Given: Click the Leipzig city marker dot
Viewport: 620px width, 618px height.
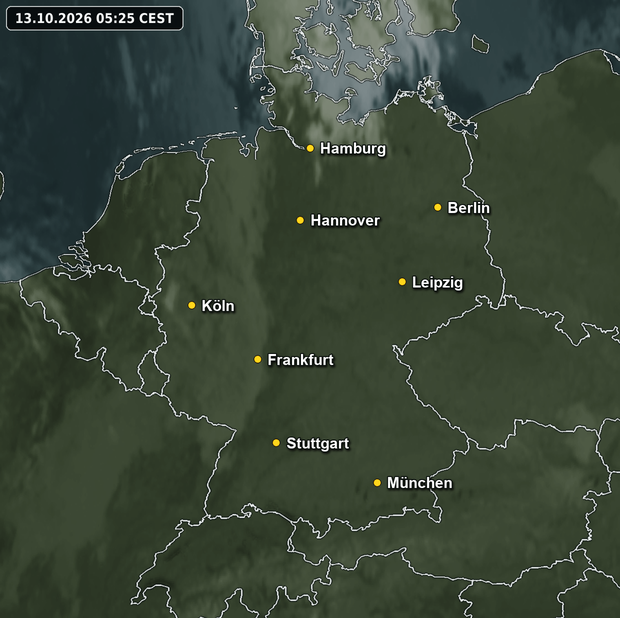Looking at the screenshot, I should [402, 282].
